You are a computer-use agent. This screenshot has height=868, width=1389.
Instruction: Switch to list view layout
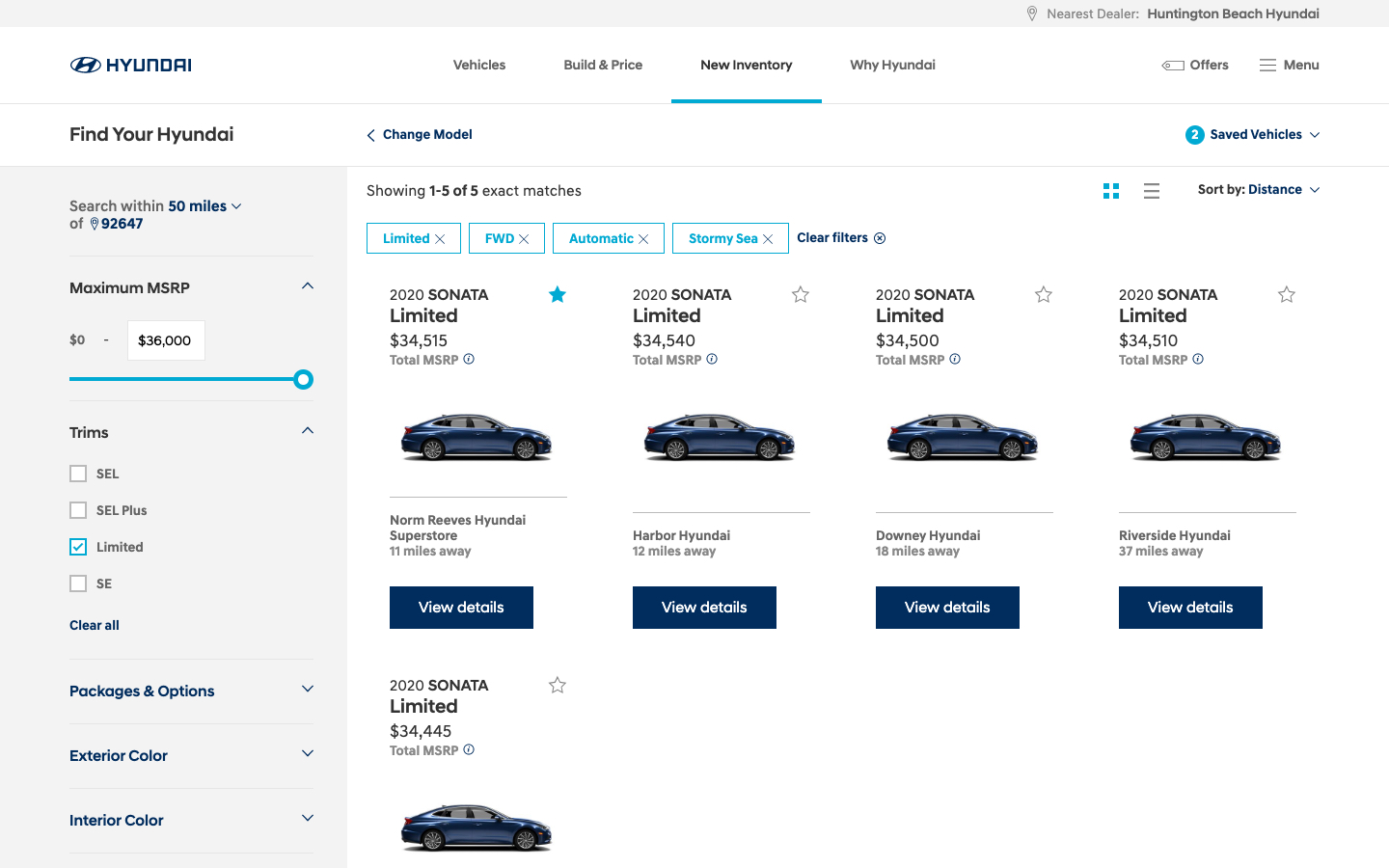point(1151,191)
